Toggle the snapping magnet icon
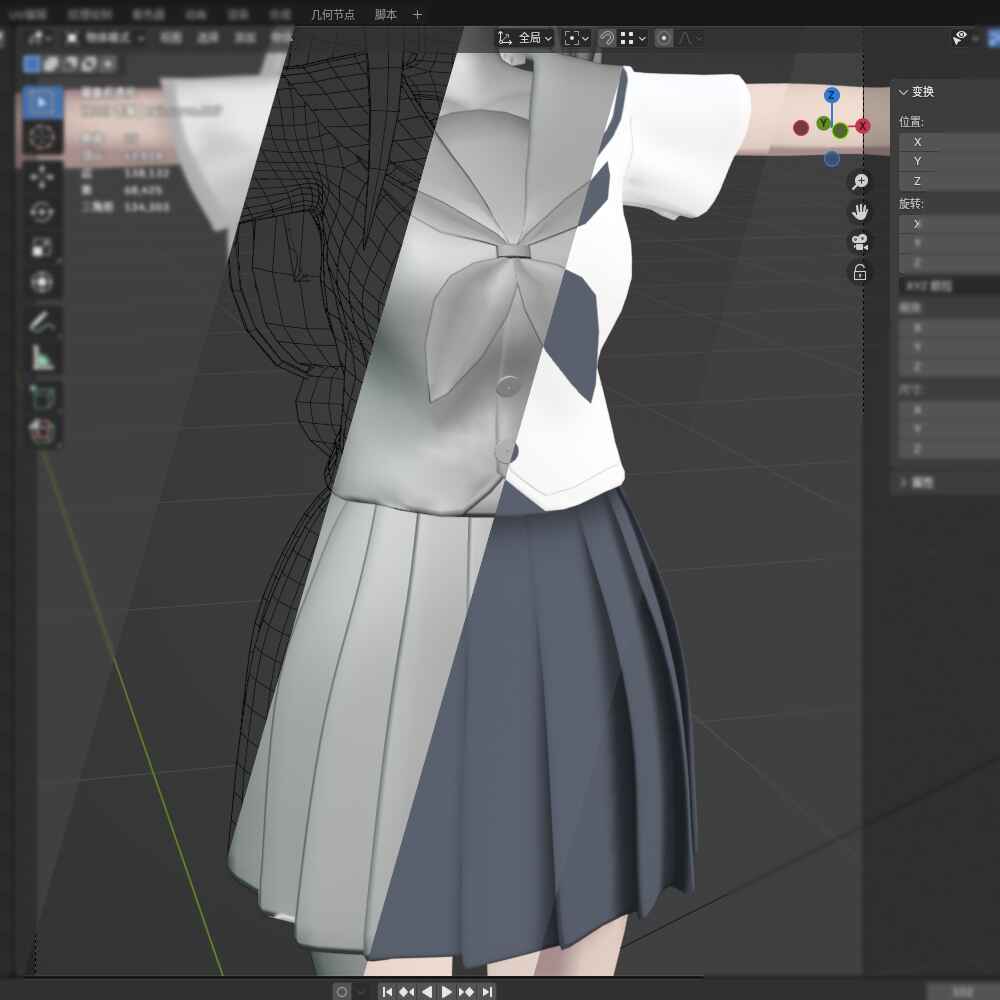 click(607, 38)
